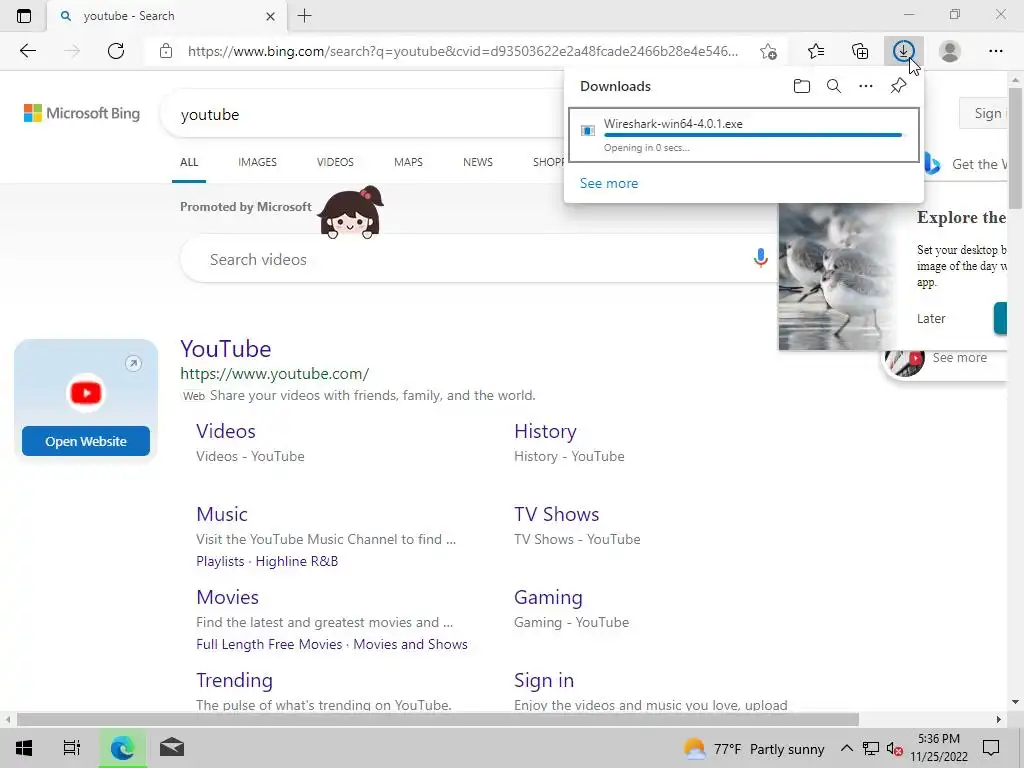Image resolution: width=1024 pixels, height=768 pixels.
Task: Click Later on the wallpaper prompt
Action: pos(931,319)
